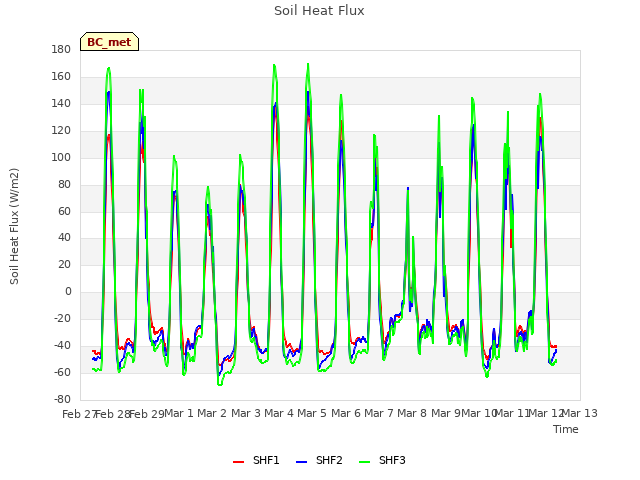Click the 180 y-axis tick label
Image resolution: width=640 pixels, height=480 pixels.
point(61,49)
